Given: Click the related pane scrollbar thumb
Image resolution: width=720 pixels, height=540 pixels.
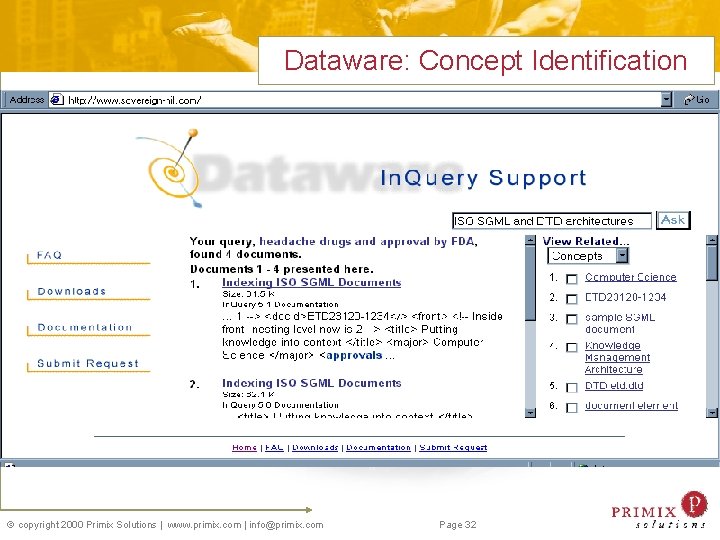Looking at the screenshot, I should point(712,263).
